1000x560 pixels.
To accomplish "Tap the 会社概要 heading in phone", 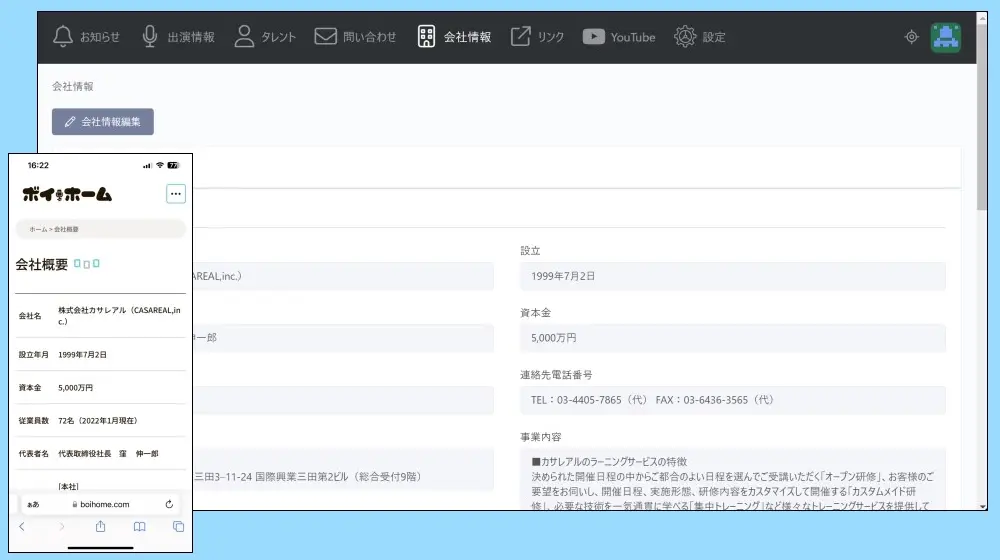I will pos(41,265).
